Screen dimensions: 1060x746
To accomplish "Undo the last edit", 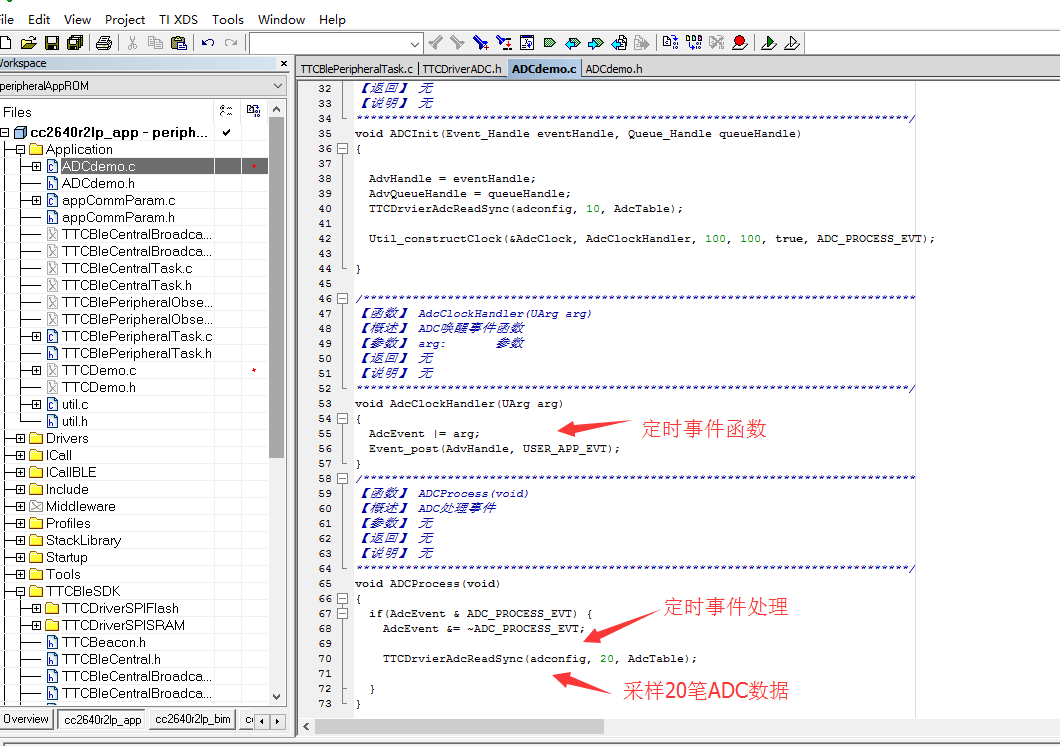I will pyautogui.click(x=208, y=43).
